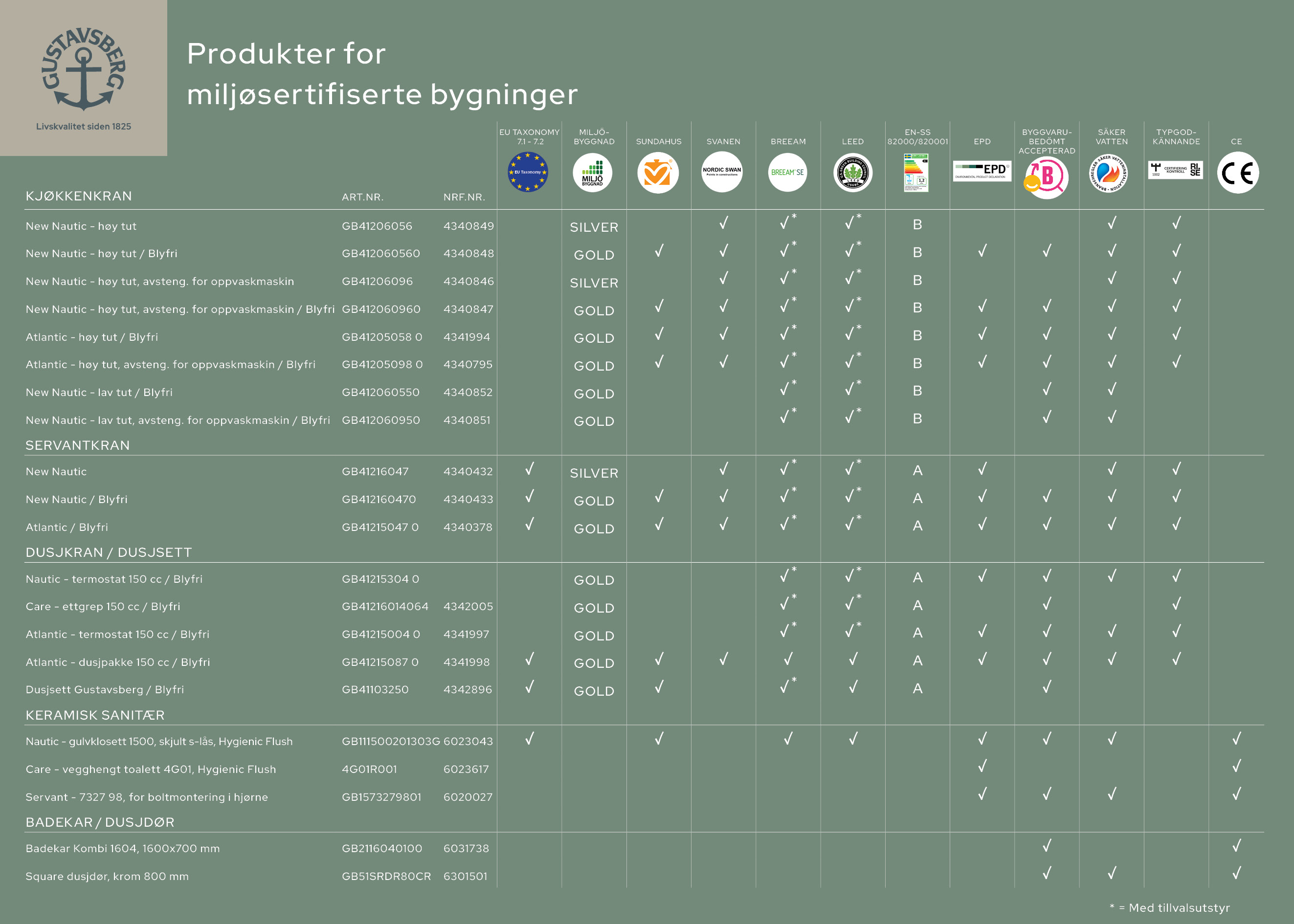The width and height of the screenshot is (1294, 924).
Task: Click the orange Sundahus logo
Action: [x=658, y=173]
